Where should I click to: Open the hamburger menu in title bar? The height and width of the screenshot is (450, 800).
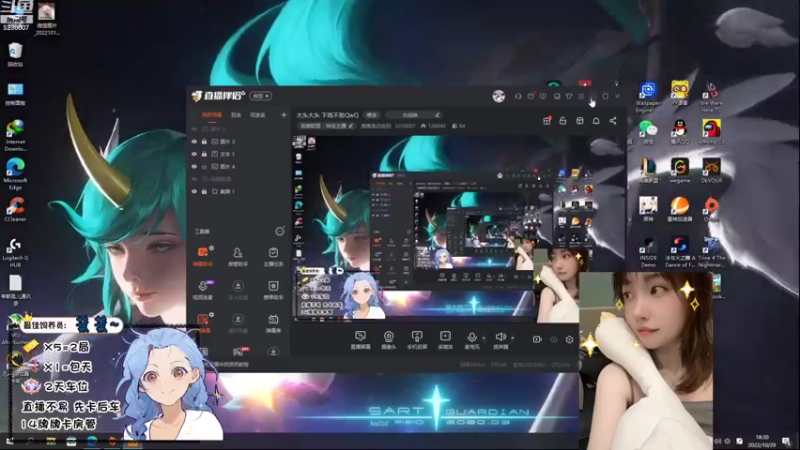pos(581,96)
